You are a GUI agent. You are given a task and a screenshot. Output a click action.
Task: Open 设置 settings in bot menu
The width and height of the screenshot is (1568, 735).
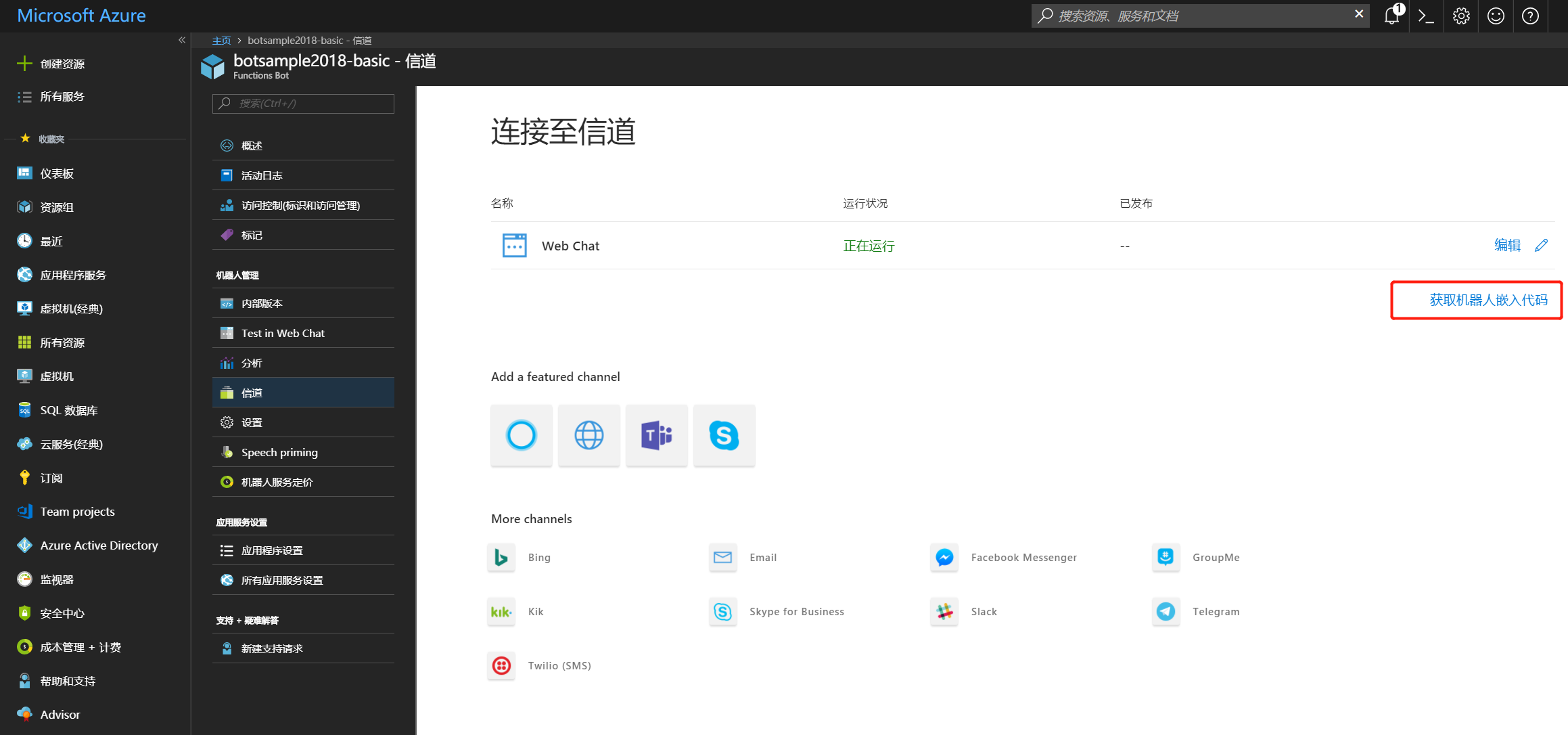(303, 422)
